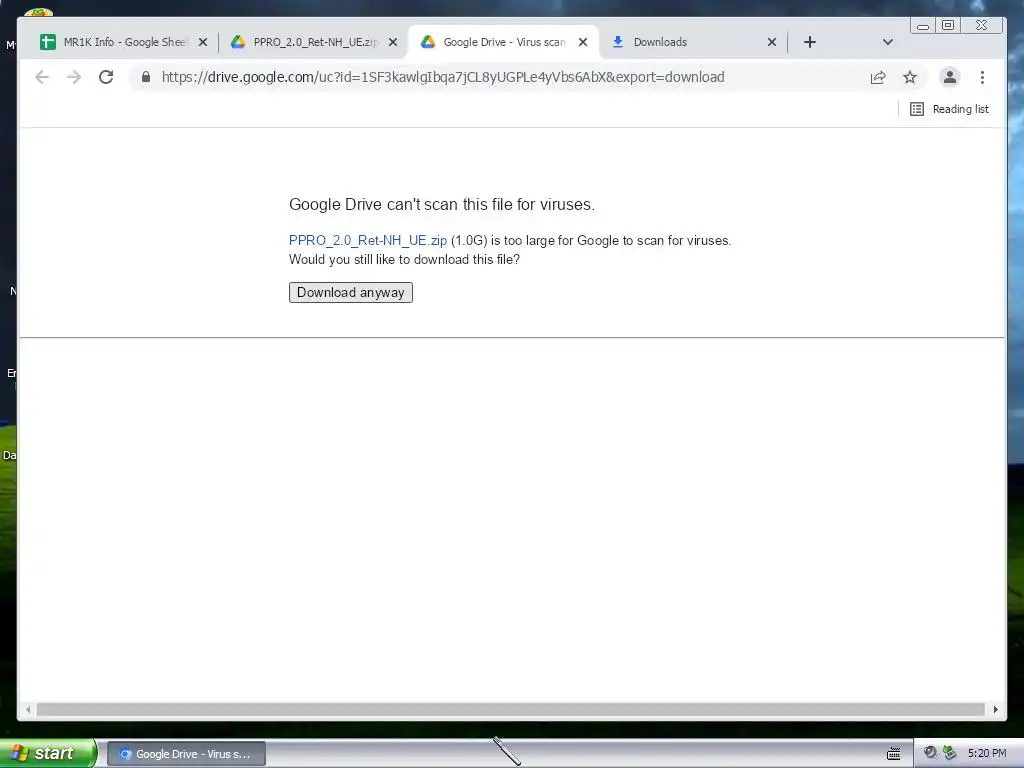This screenshot has height=768, width=1024.
Task: Click the horizontal scrollbar track
Action: tap(511, 709)
